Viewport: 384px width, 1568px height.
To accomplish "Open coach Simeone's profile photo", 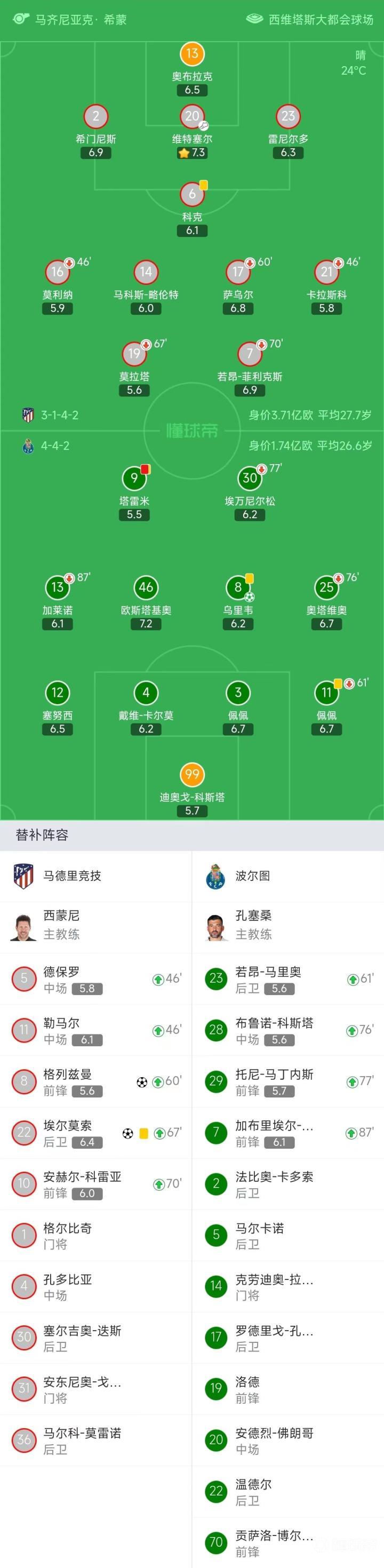I will 24,927.
